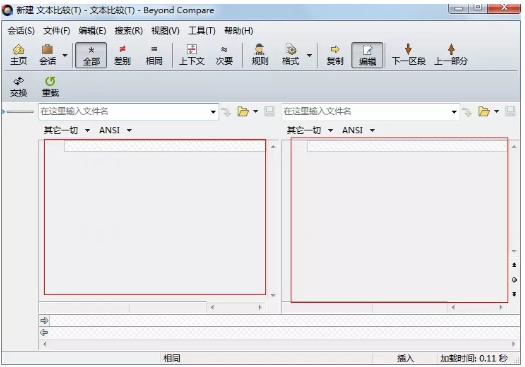Click right pane horizontal scroll right arrow

[x=501, y=307]
